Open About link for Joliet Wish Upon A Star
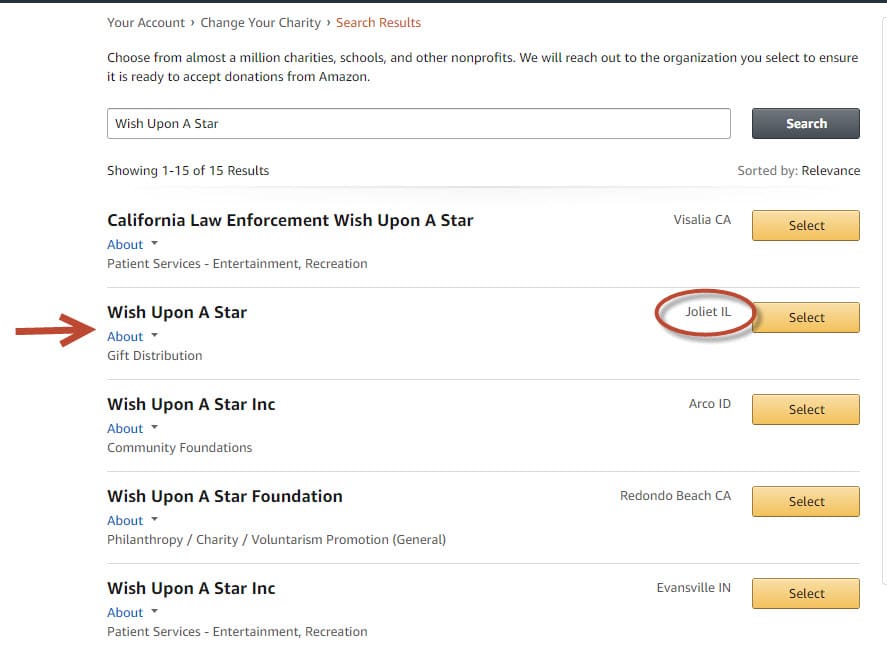This screenshot has width=887, height=652. pos(125,336)
